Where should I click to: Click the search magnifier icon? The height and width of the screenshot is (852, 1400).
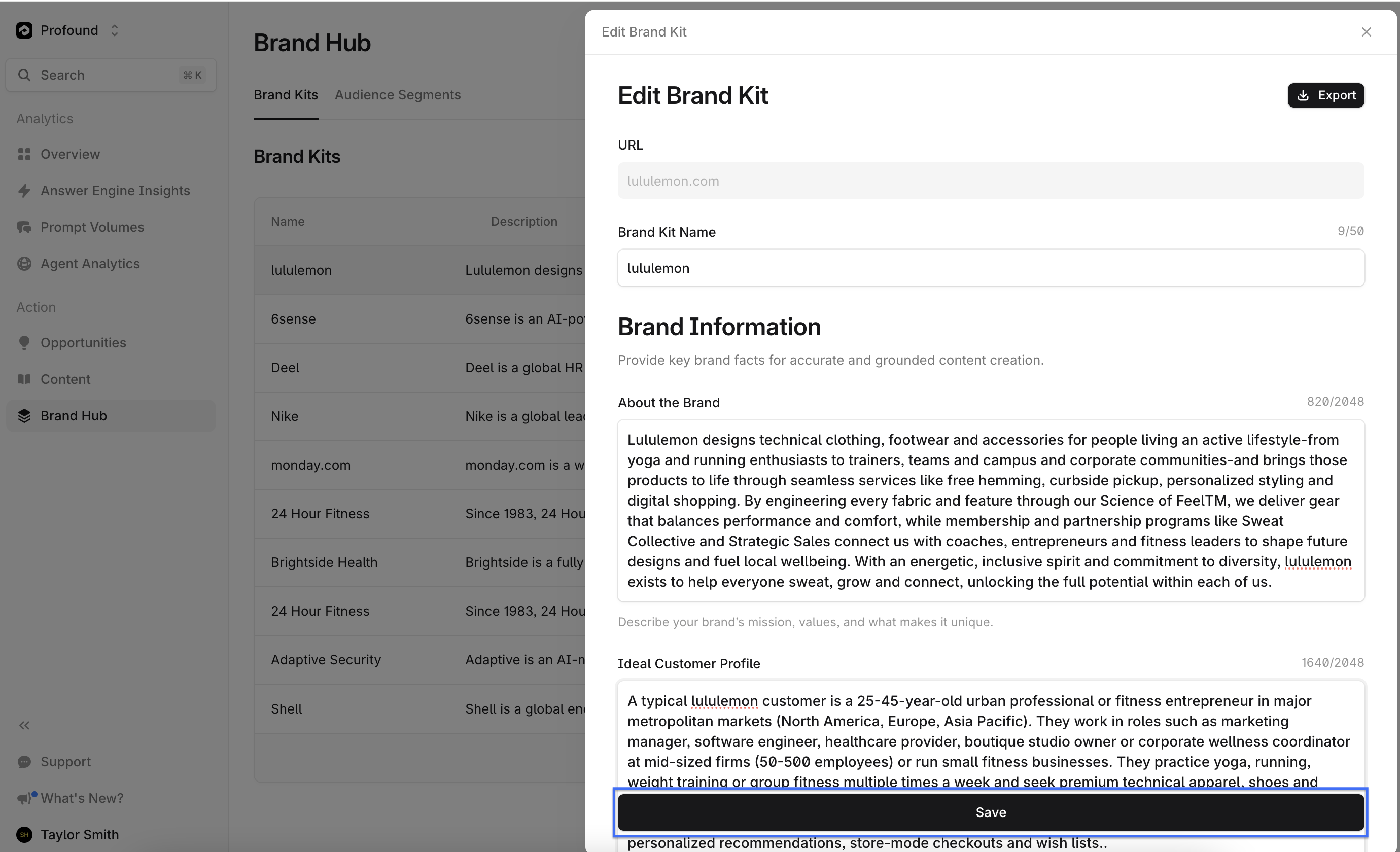24,75
